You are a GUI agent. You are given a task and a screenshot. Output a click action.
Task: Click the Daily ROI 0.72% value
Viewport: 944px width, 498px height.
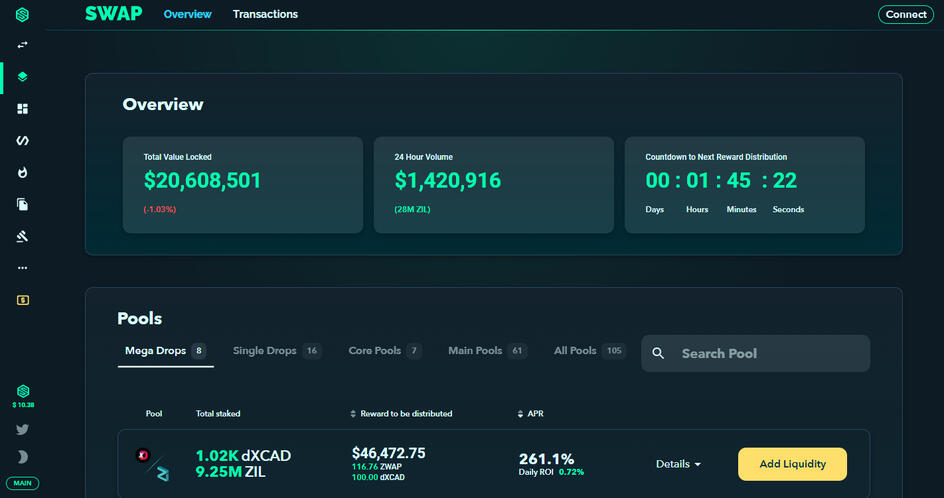pyautogui.click(x=551, y=472)
